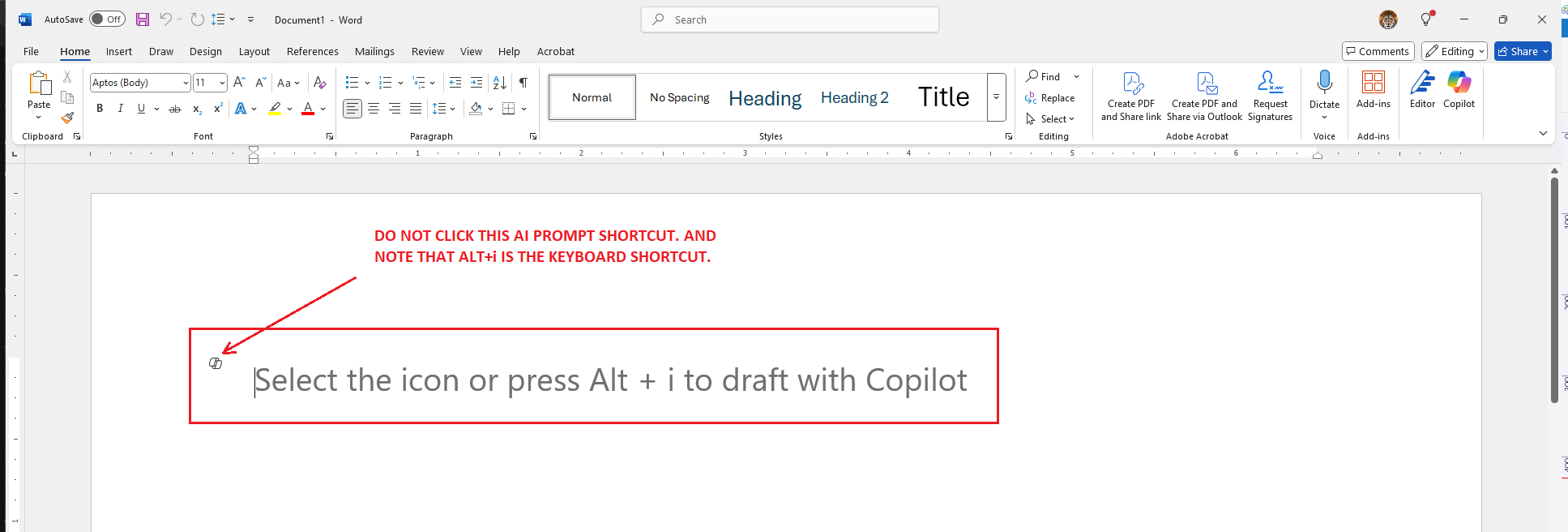
Task: Click the vertical scrollbar thumb
Action: click(1554, 290)
